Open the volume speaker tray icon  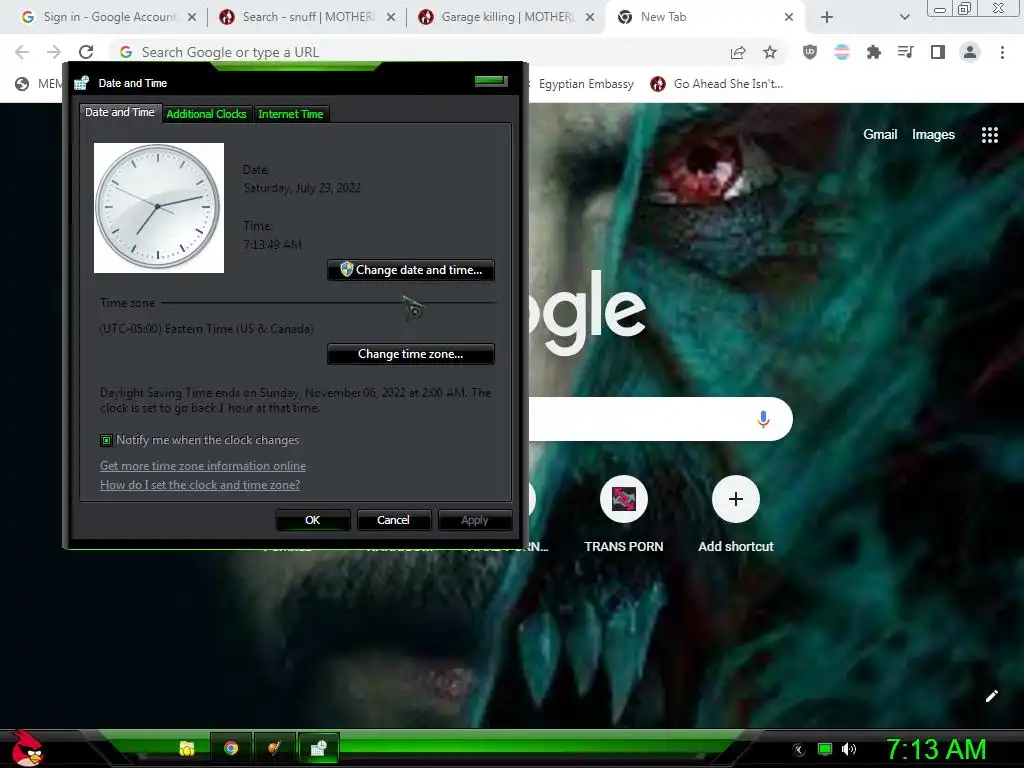pos(849,749)
